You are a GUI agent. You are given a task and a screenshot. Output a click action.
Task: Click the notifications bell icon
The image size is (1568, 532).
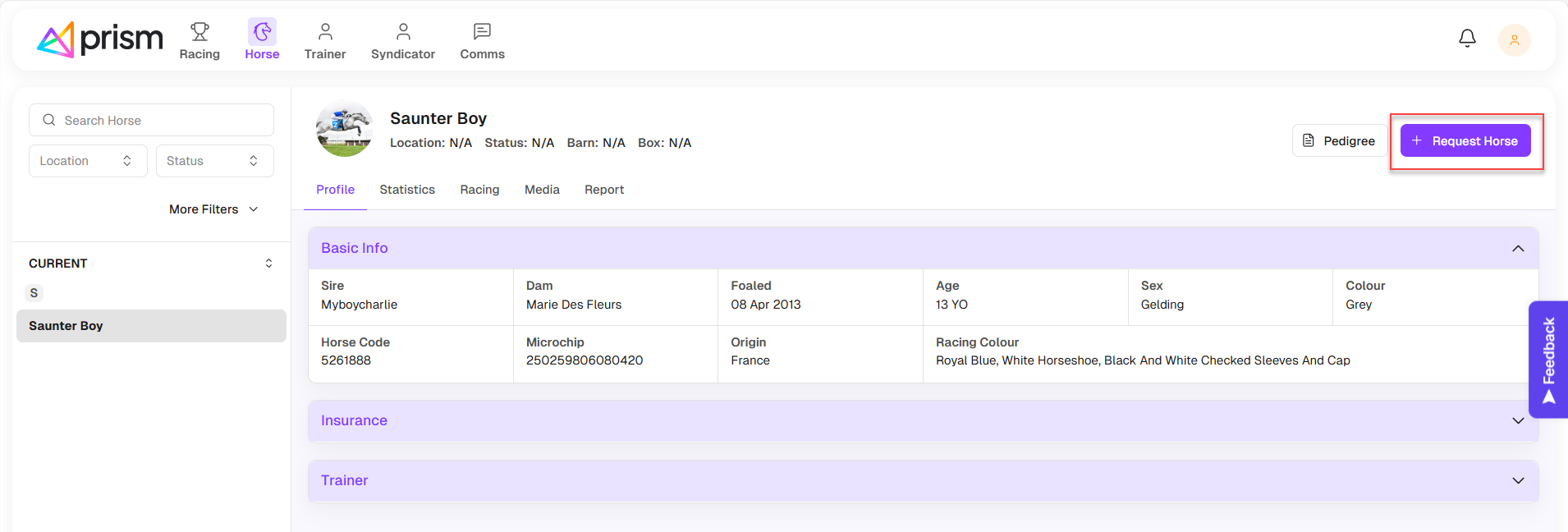click(1467, 39)
